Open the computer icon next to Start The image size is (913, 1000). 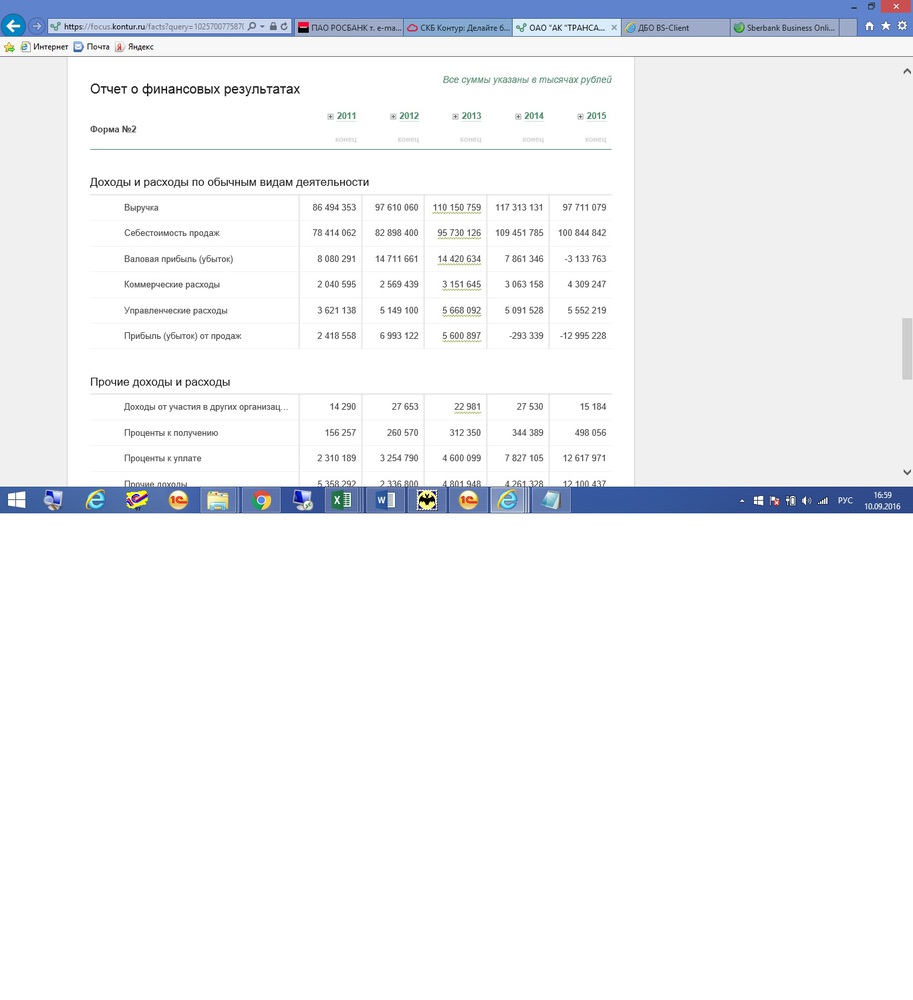pos(54,501)
